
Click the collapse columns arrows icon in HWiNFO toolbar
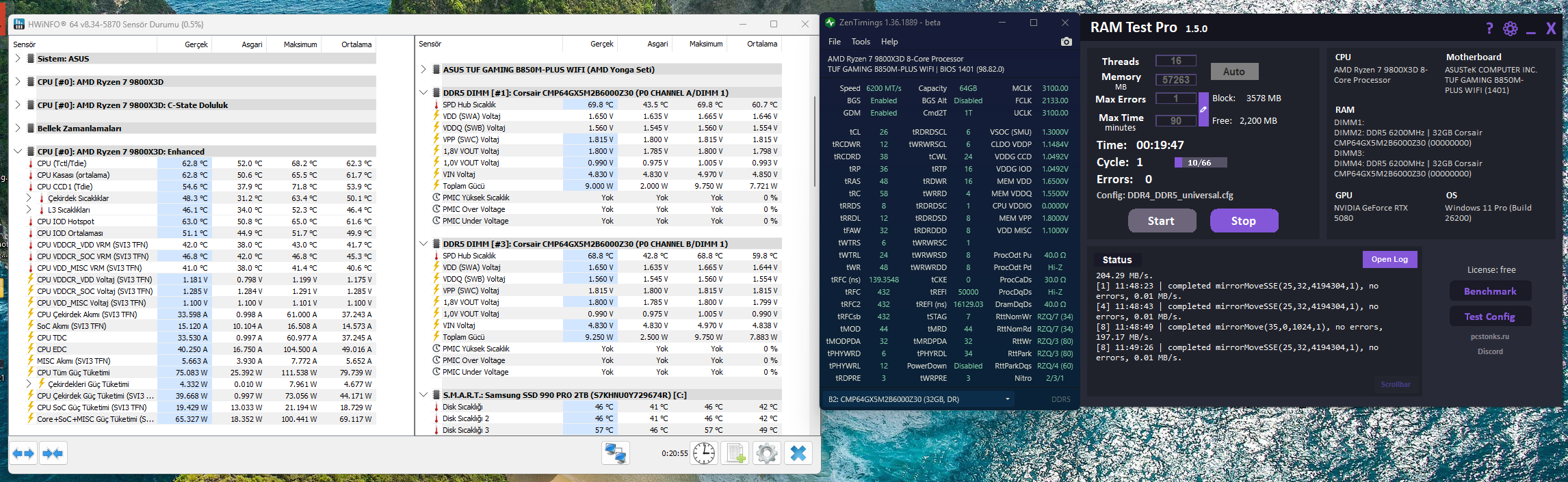53,453
